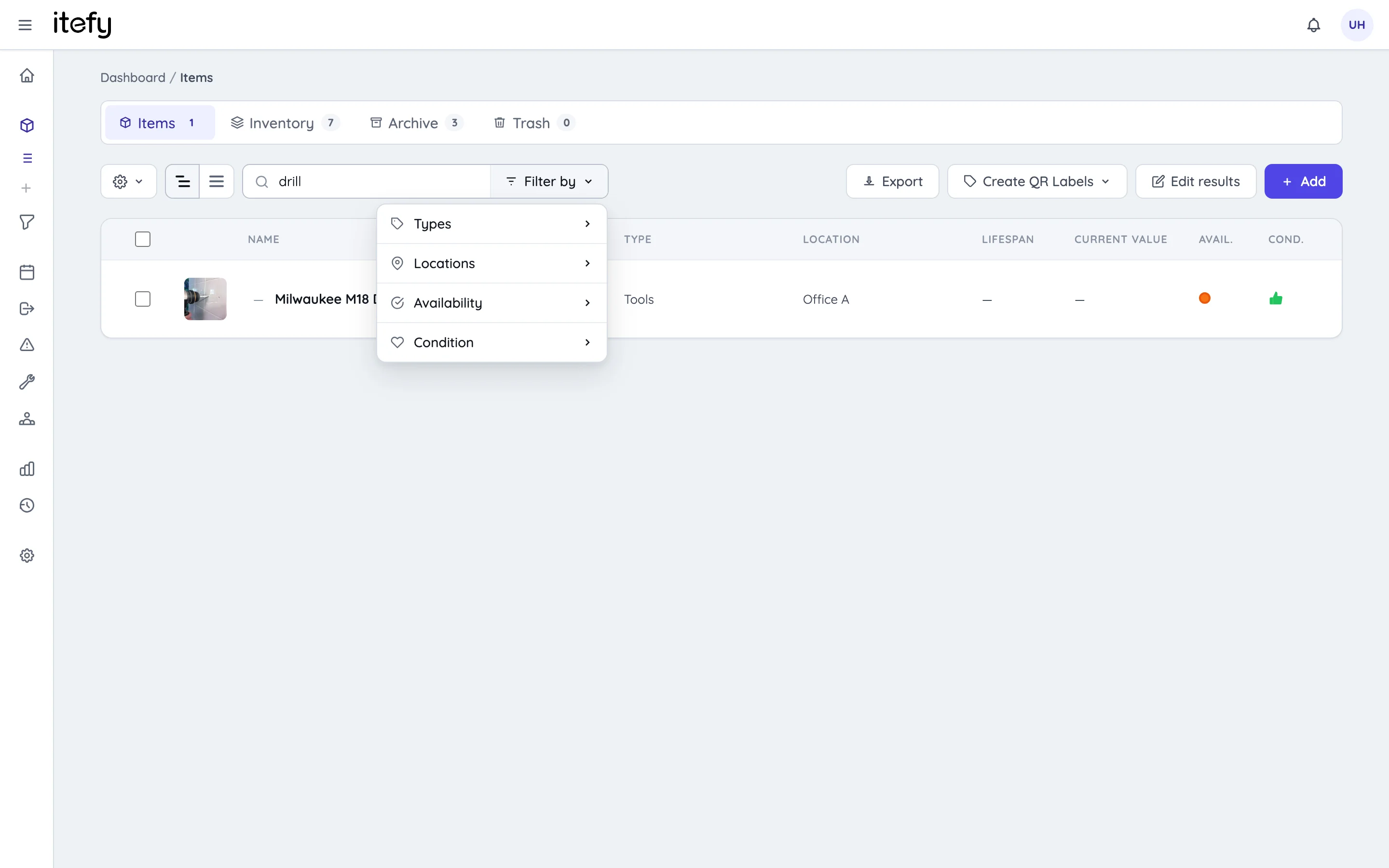Sort by COND. column header
The image size is (1389, 868).
[x=1286, y=239]
